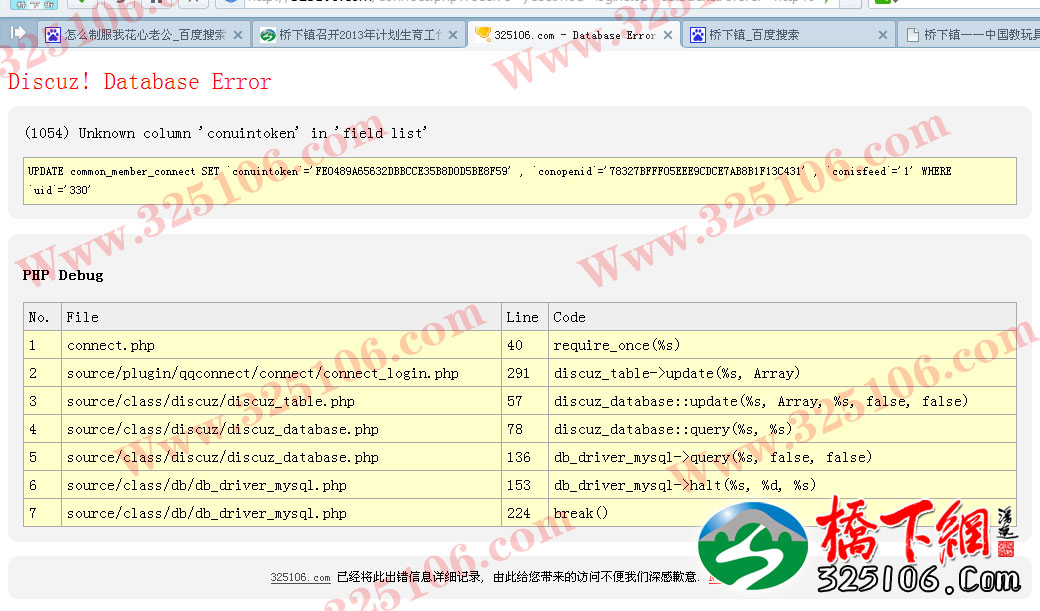1040x611 pixels.
Task: Click the Line column header
Action: [x=523, y=317]
